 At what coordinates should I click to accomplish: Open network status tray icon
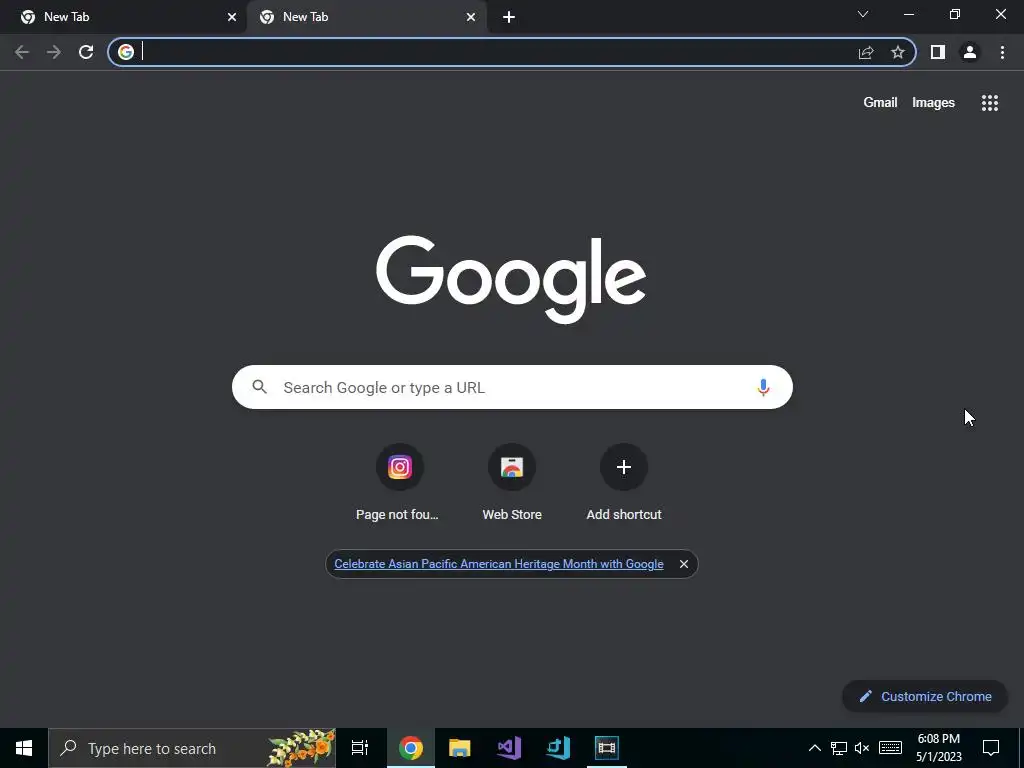[x=839, y=748]
